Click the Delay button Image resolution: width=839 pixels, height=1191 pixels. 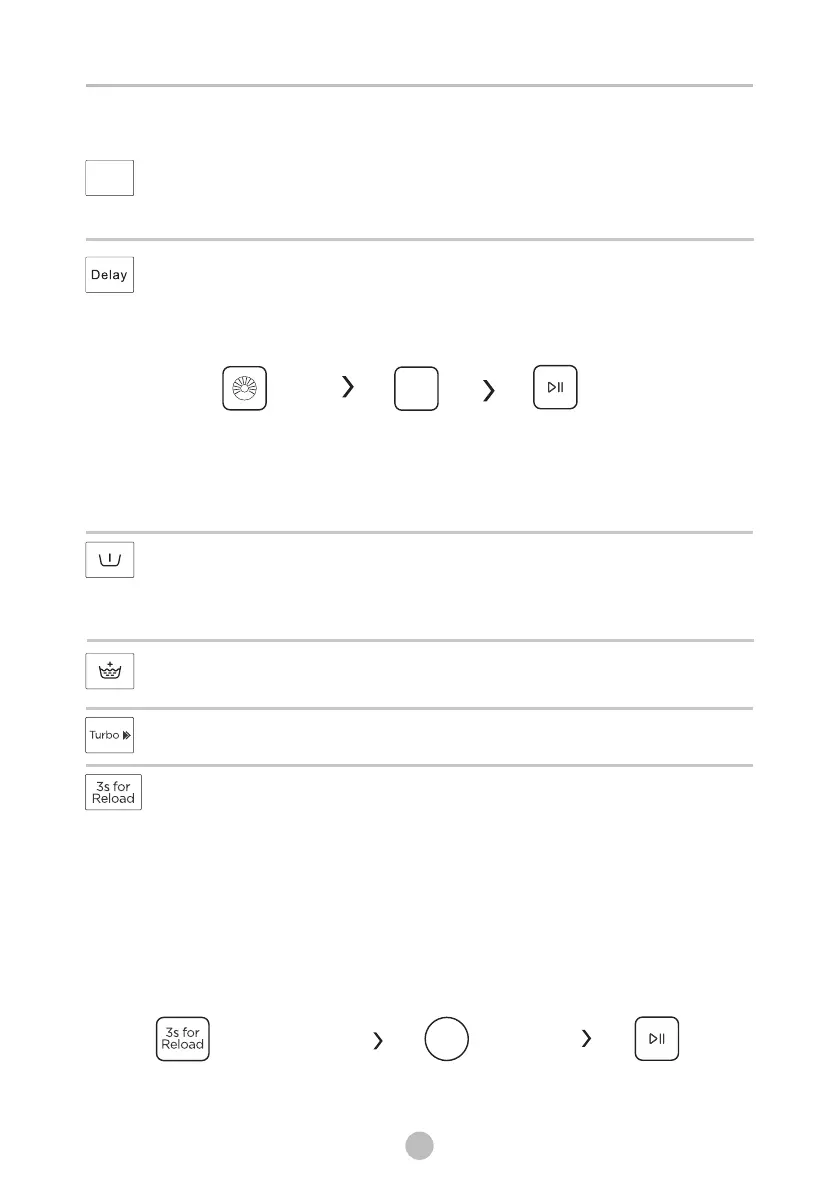pyautogui.click(x=109, y=275)
